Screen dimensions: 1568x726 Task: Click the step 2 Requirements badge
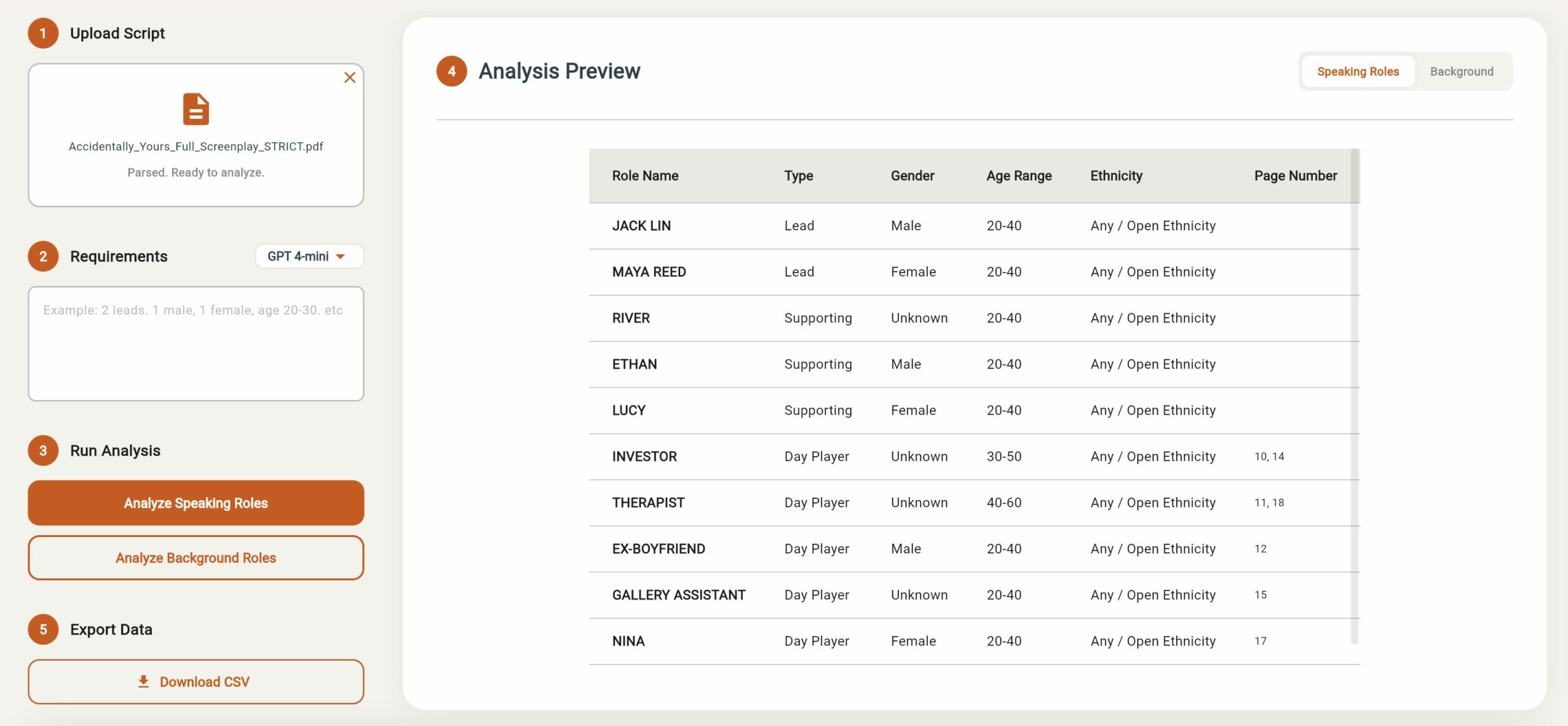click(x=42, y=256)
